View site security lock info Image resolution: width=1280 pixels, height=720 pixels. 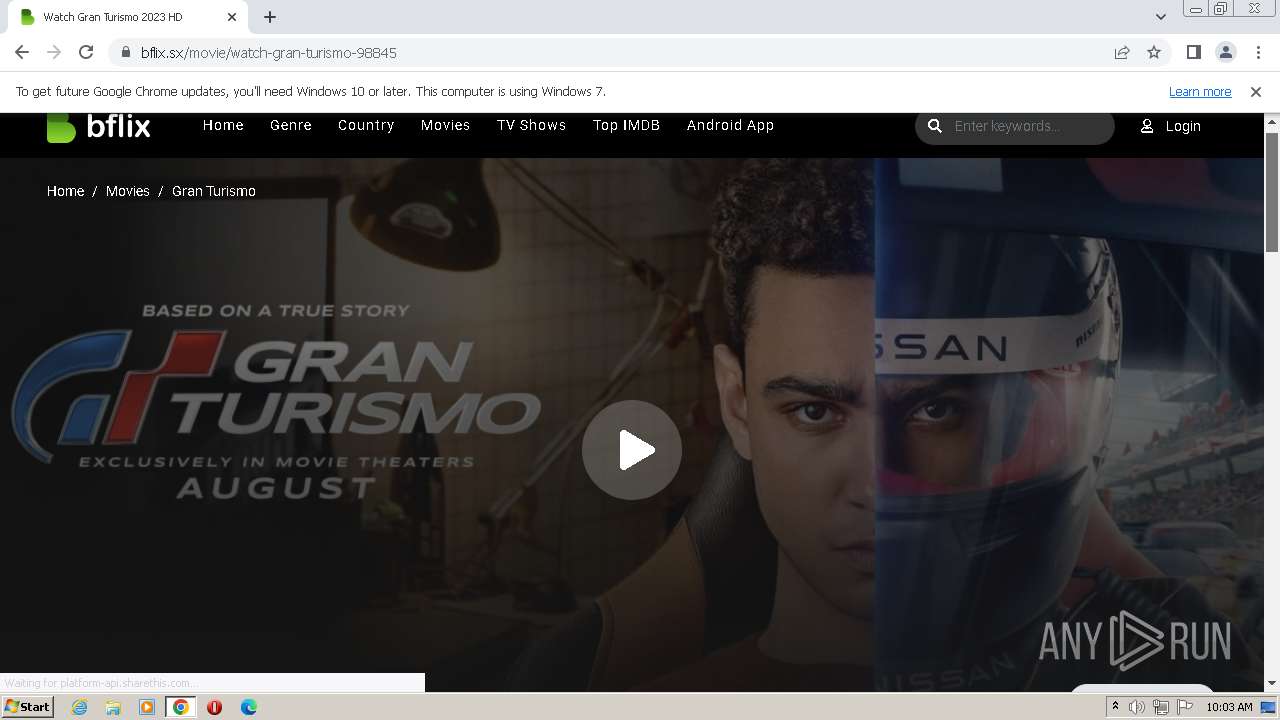pos(125,52)
